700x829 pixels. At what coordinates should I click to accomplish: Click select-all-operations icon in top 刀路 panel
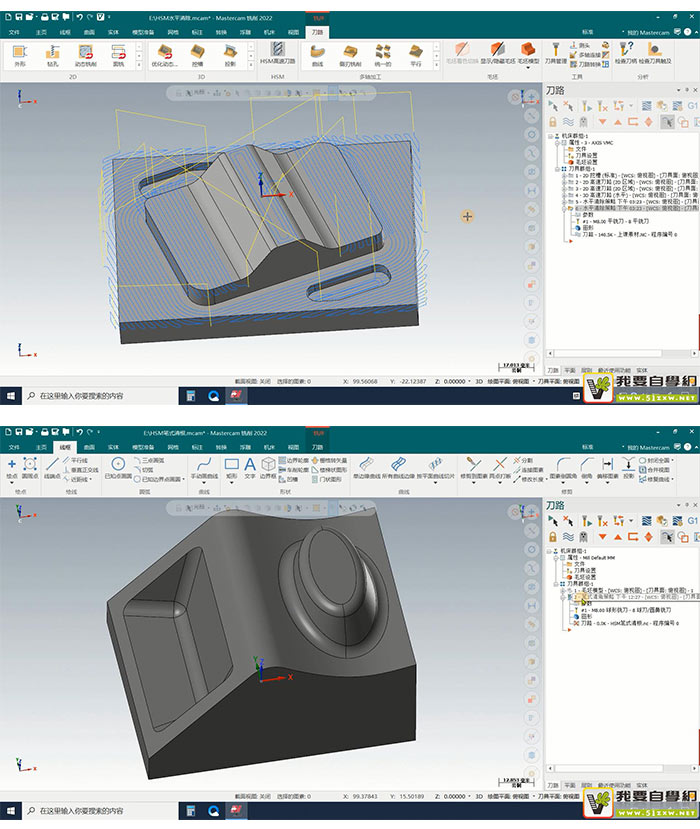coord(553,106)
